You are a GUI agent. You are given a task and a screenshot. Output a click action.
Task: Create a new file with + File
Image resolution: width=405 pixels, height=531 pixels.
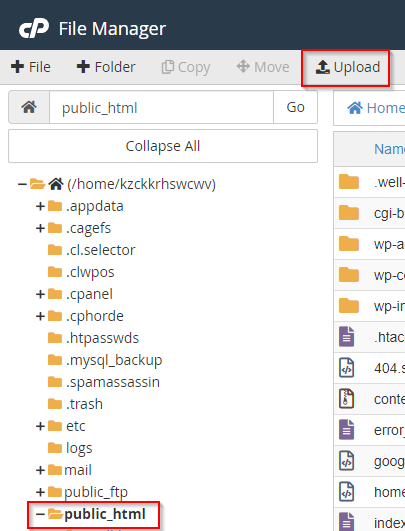click(x=30, y=67)
